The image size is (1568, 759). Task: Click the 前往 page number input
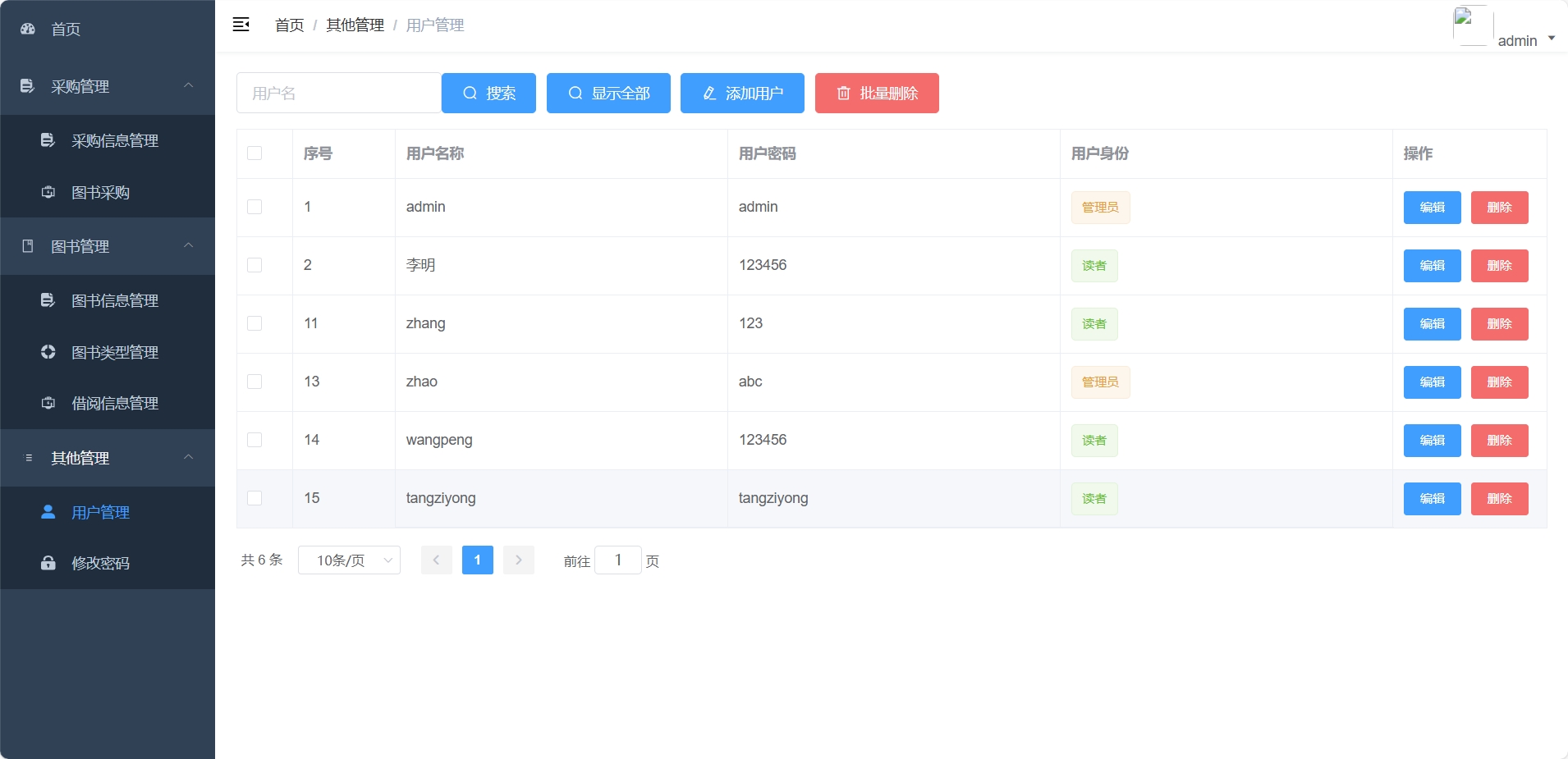617,560
